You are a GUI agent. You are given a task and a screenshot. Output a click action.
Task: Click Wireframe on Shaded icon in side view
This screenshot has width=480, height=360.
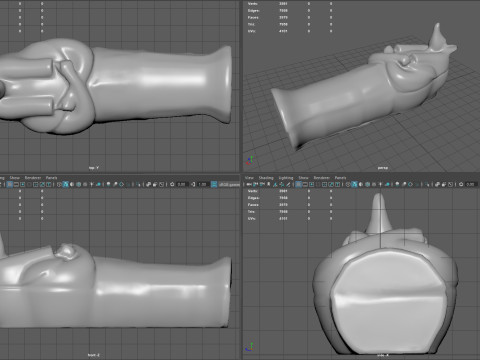[367, 184]
